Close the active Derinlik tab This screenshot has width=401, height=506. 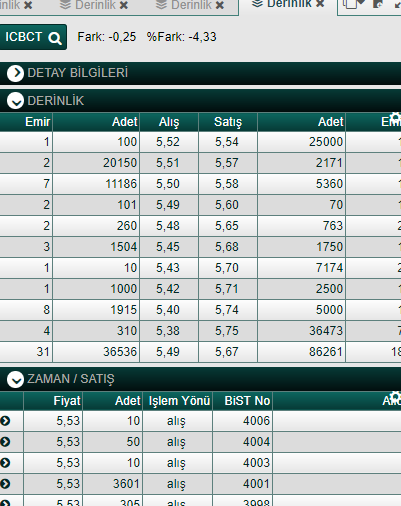[320, 4]
